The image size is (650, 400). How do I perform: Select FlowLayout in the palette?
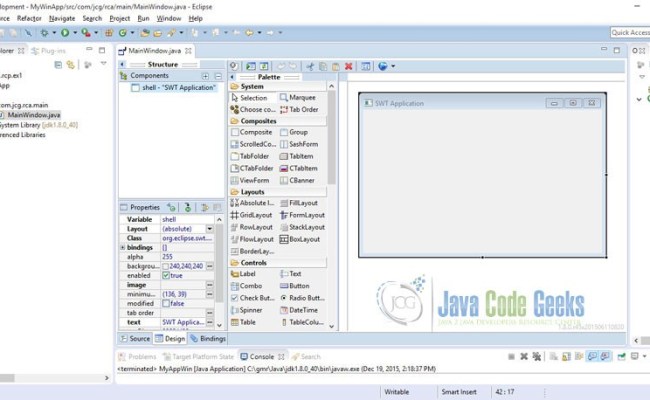[x=252, y=239]
